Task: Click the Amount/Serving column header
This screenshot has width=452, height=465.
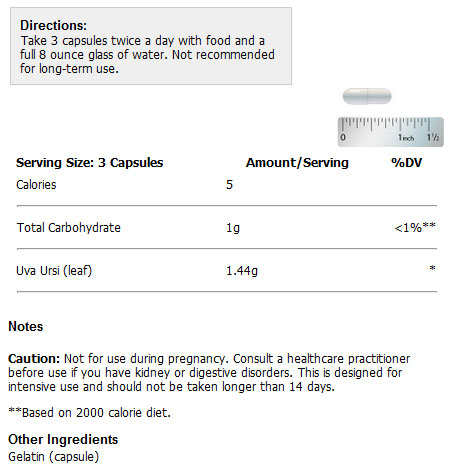Action: [297, 163]
